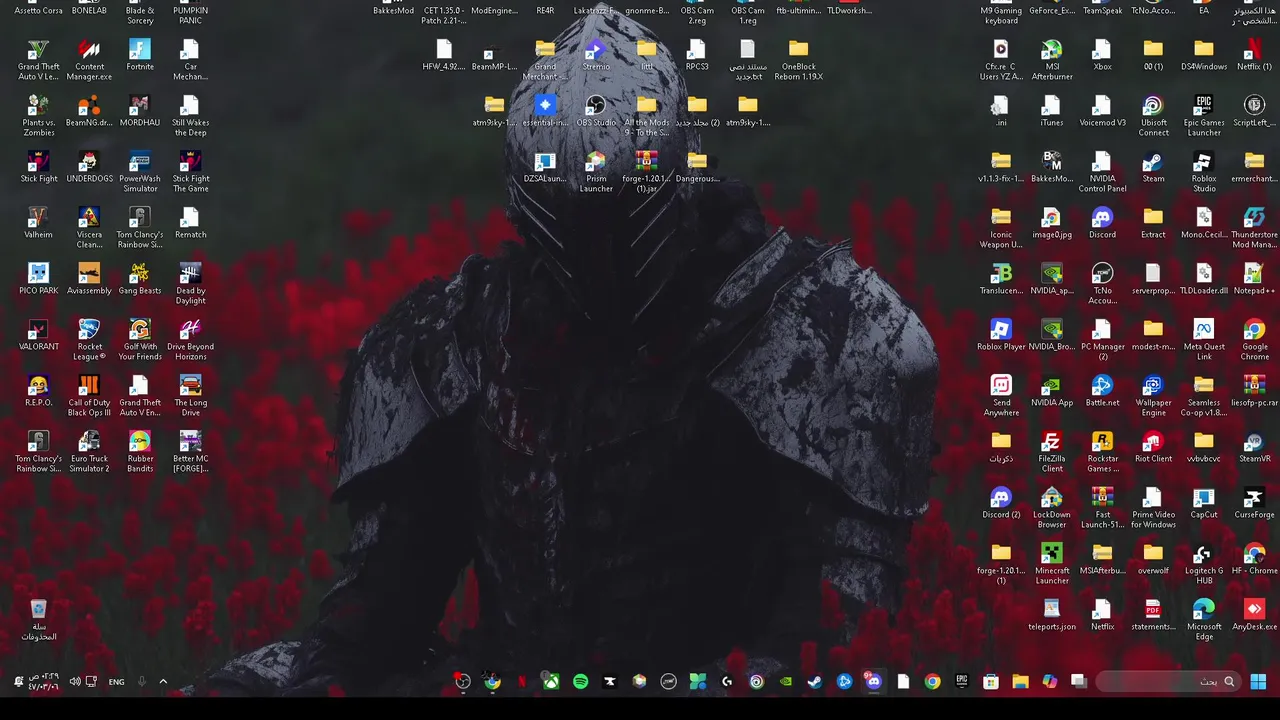Select the Ubisoft Connect desktop shortcut
1280x720 pixels.
point(1153,116)
